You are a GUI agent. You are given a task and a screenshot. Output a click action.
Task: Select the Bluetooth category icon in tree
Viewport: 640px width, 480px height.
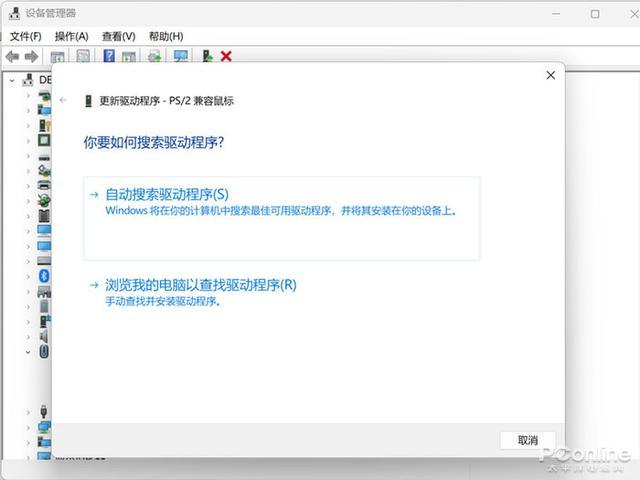pyautogui.click(x=44, y=276)
